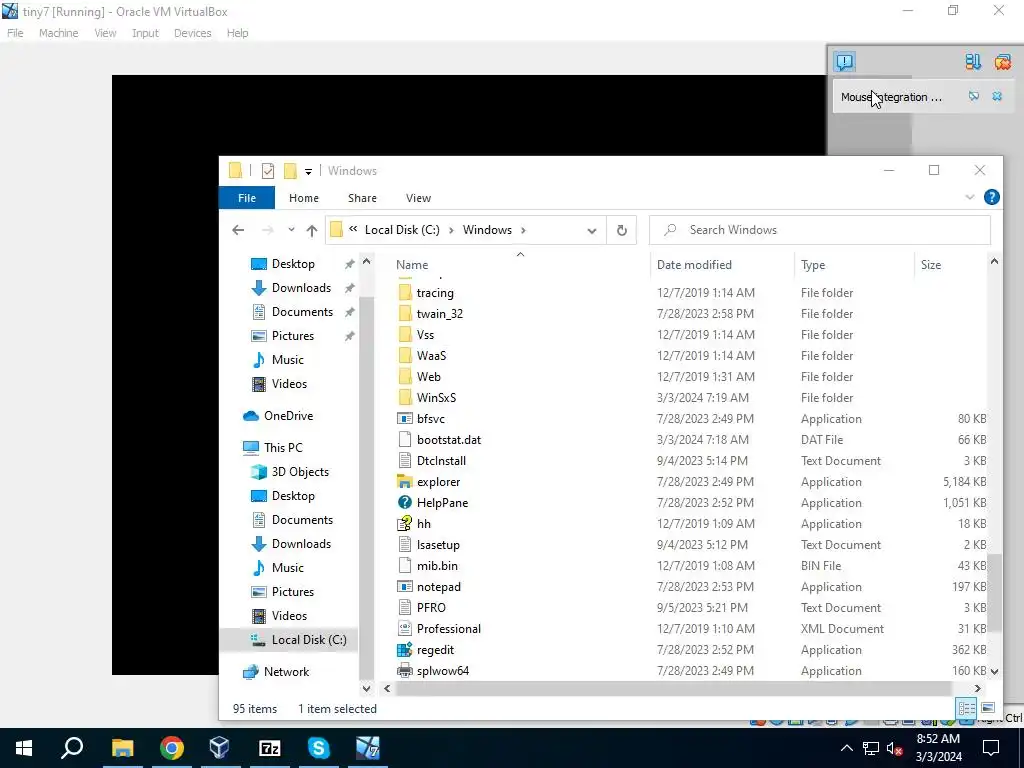This screenshot has width=1024, height=768.
Task: Sort files by the Type column
Action: point(813,264)
